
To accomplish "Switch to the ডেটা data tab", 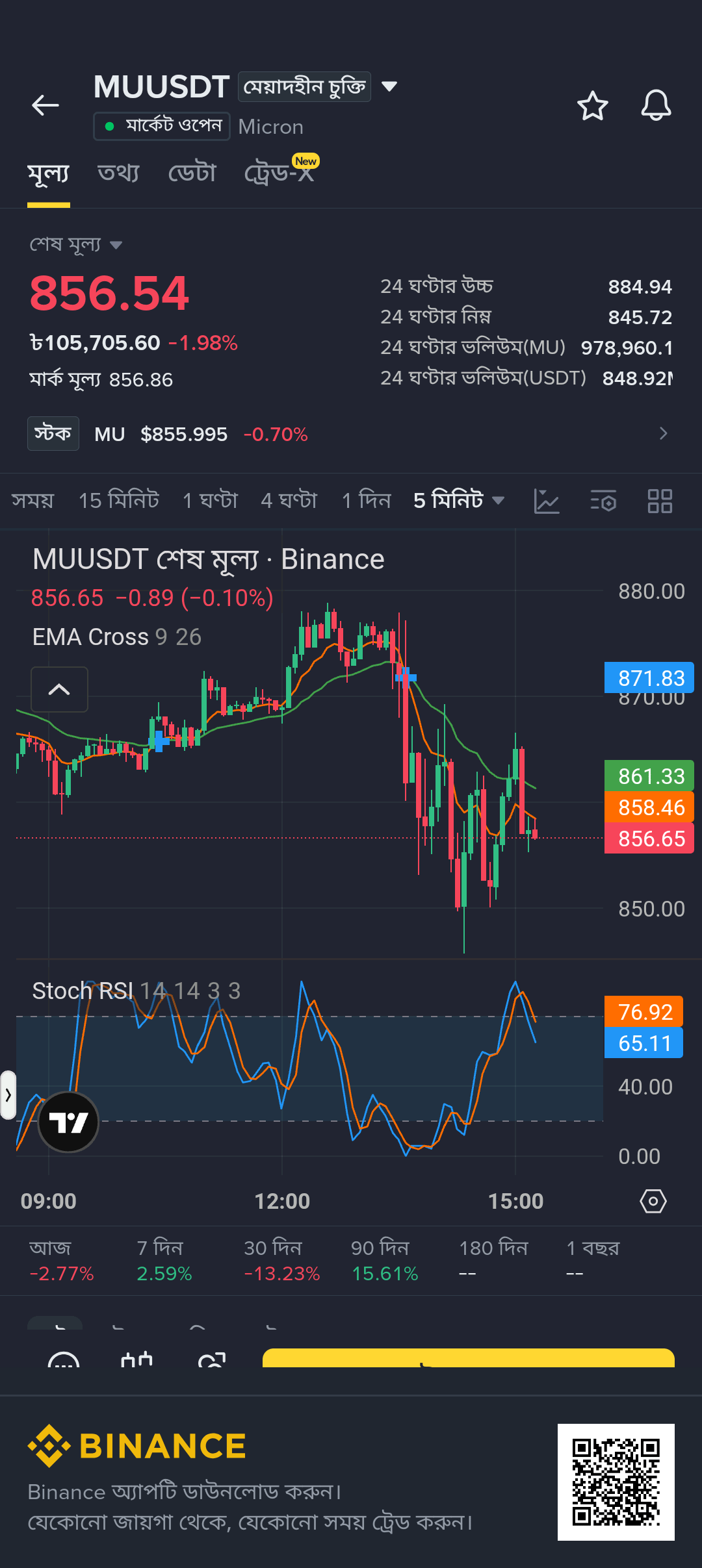I will coord(192,173).
